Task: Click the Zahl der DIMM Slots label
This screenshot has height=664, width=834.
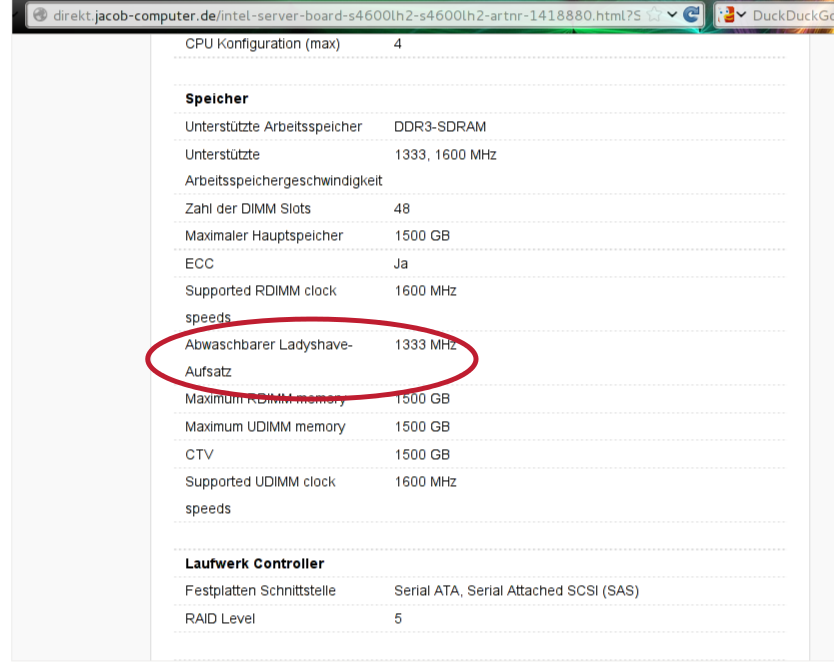Action: click(248, 209)
